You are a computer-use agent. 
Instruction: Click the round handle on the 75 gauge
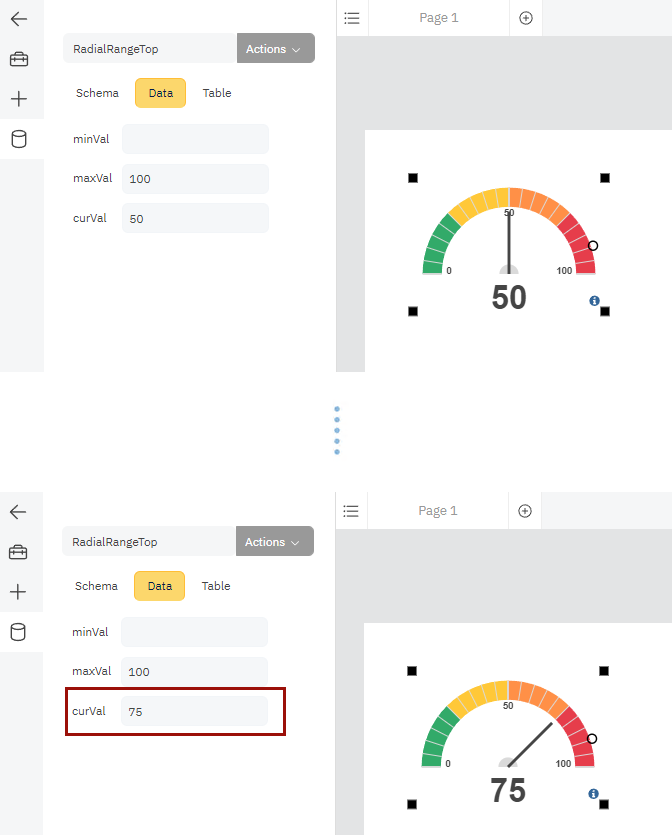click(592, 738)
